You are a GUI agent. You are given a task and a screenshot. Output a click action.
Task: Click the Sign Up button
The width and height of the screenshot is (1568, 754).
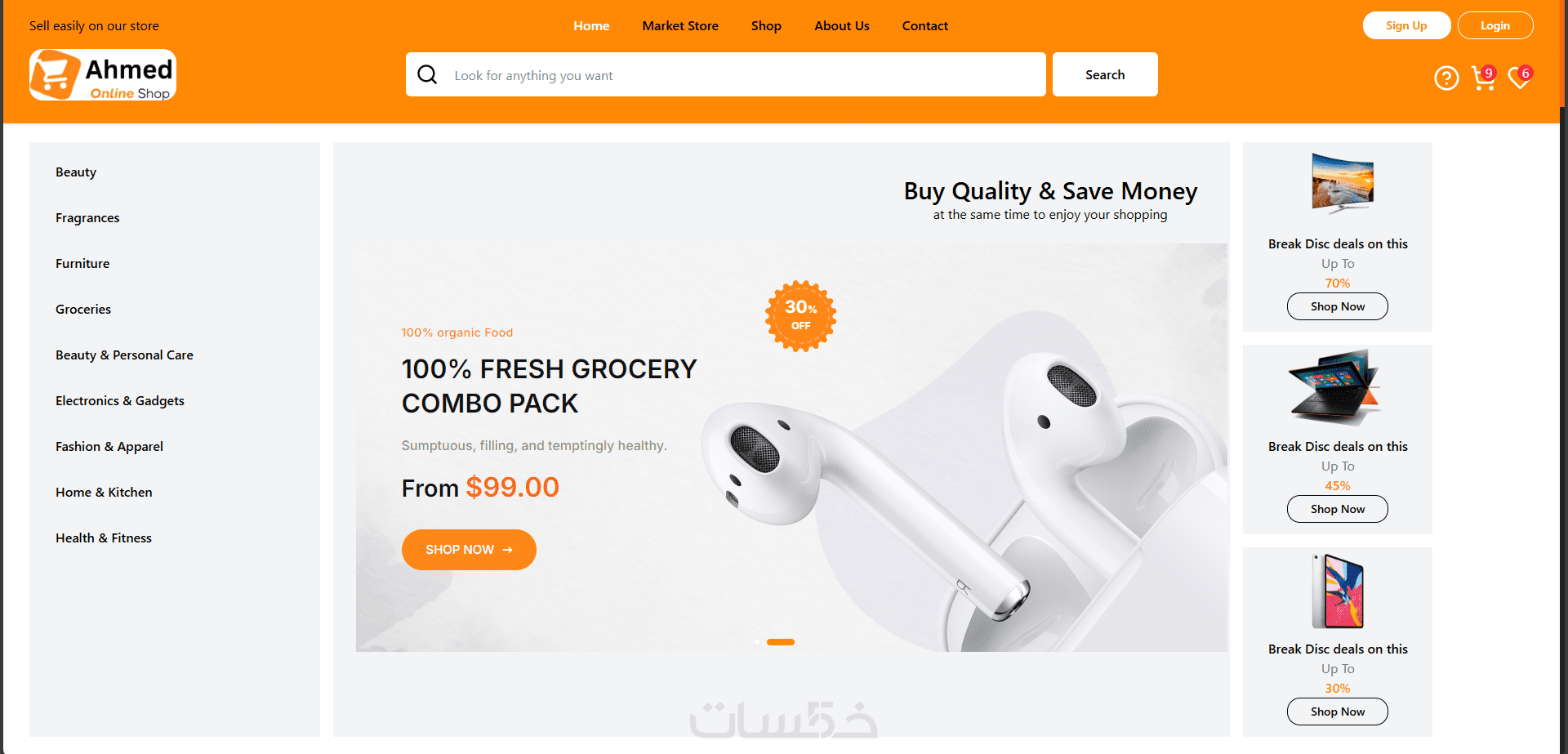(1406, 25)
